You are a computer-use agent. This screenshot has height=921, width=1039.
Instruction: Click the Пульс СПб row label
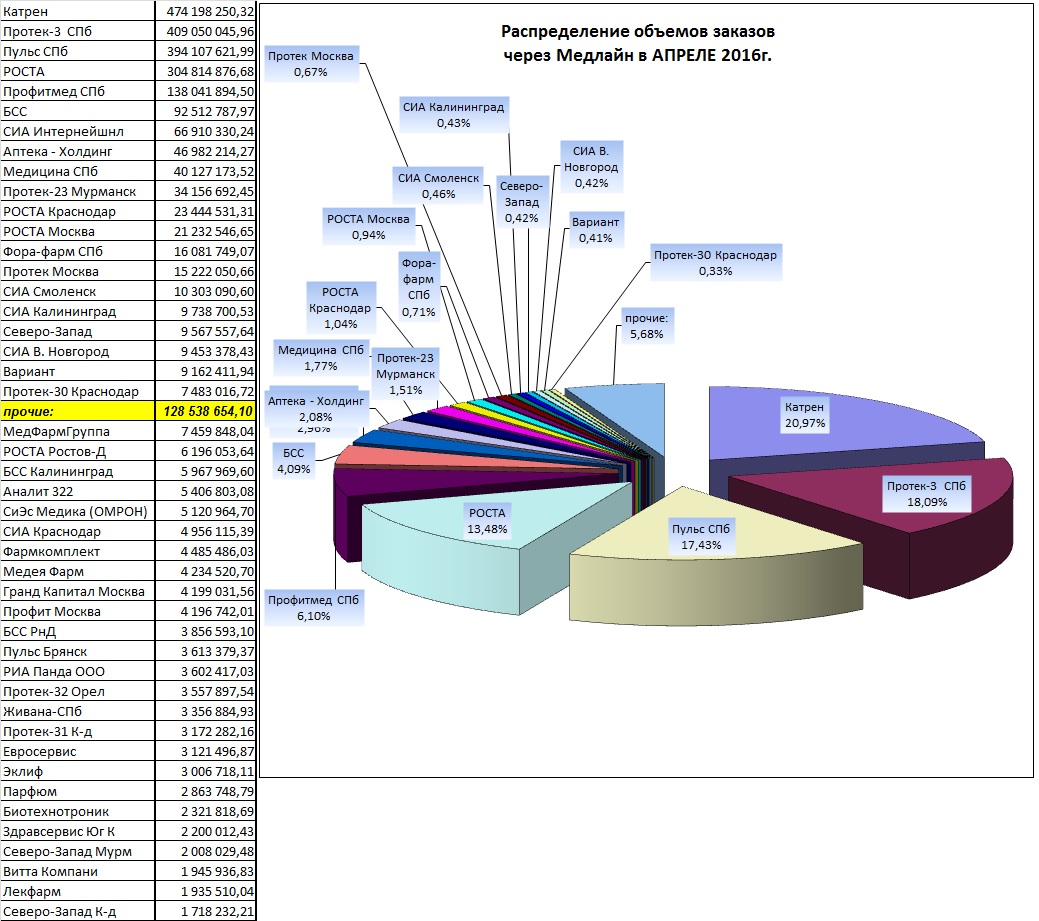pyautogui.click(x=78, y=51)
